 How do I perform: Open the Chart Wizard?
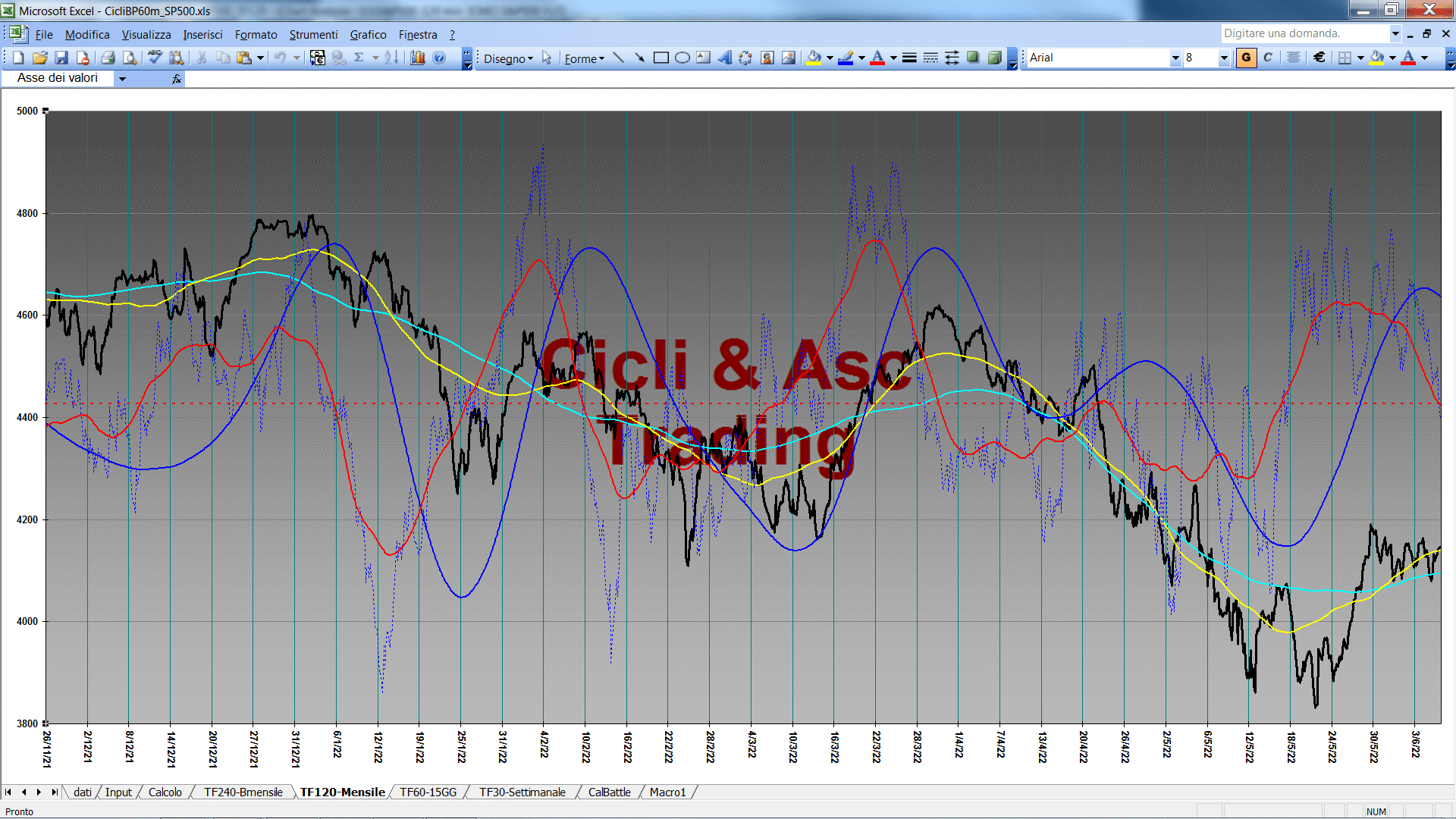pos(417,58)
